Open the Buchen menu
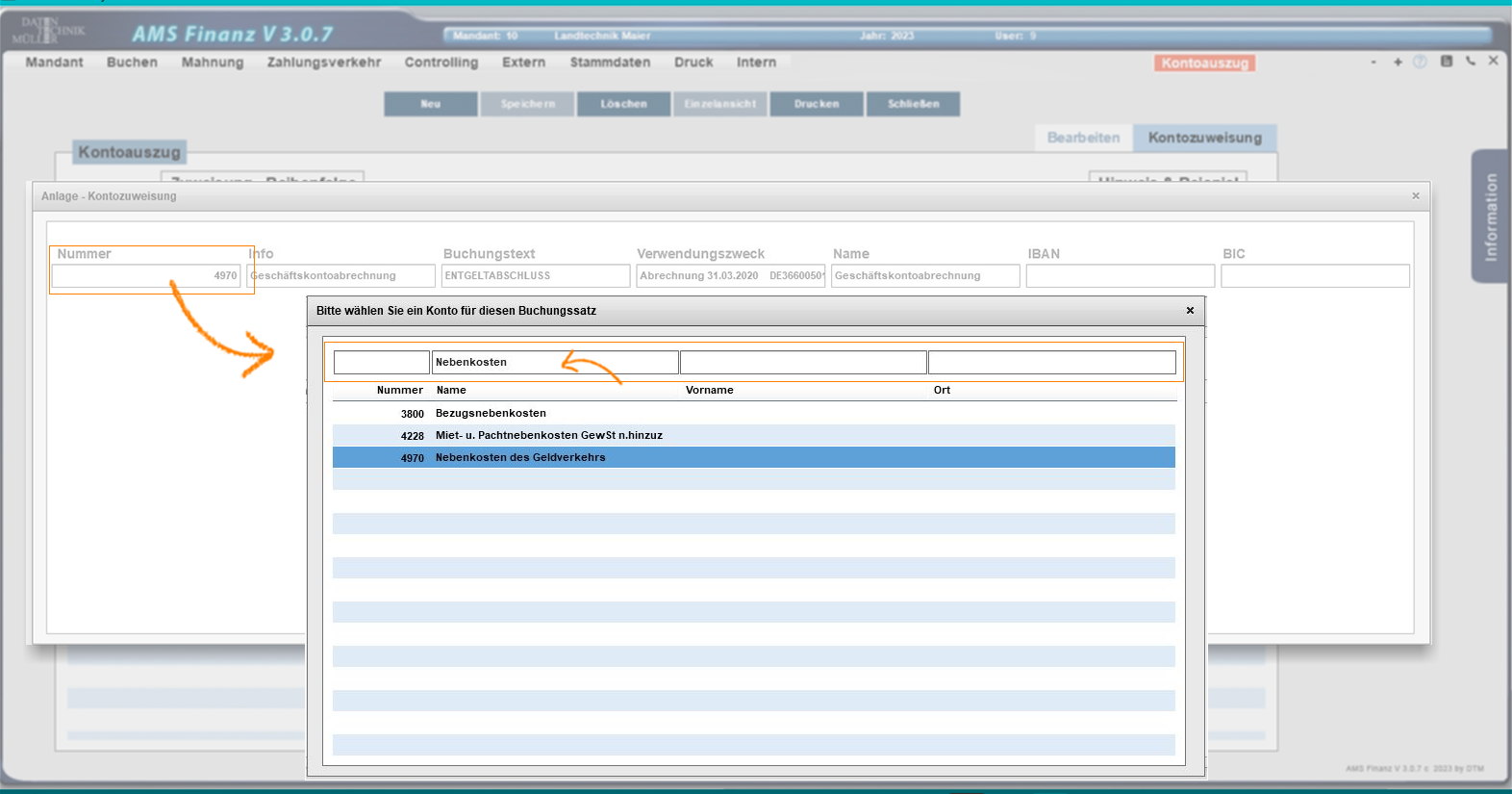 click(x=132, y=62)
